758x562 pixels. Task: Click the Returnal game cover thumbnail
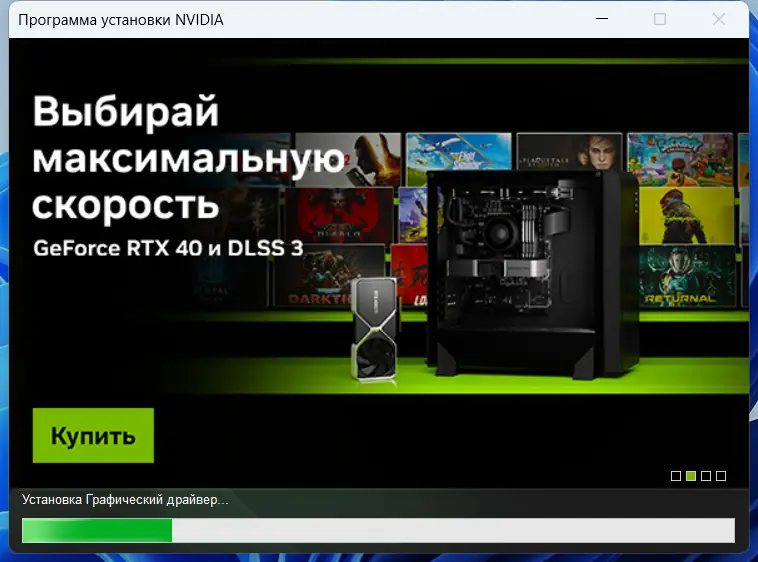point(686,277)
